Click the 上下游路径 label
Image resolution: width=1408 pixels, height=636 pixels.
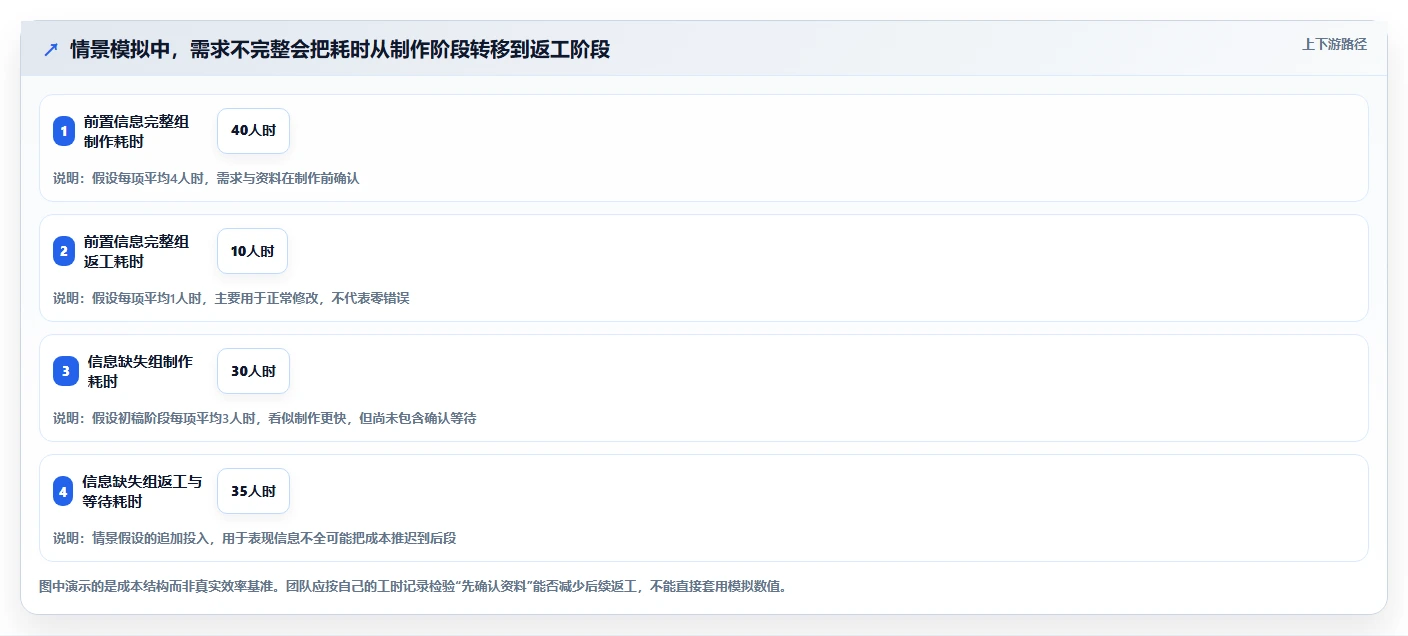[x=1334, y=44]
